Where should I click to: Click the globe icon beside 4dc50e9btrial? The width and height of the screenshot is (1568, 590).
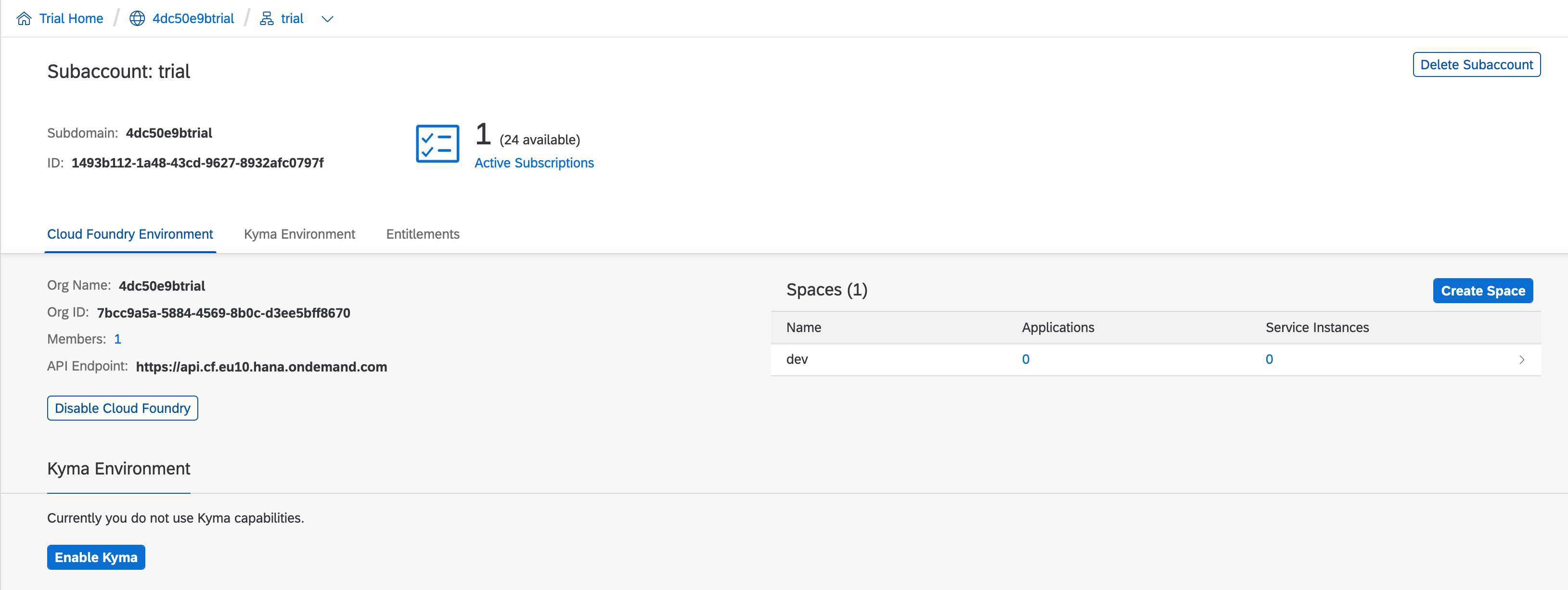coord(138,18)
